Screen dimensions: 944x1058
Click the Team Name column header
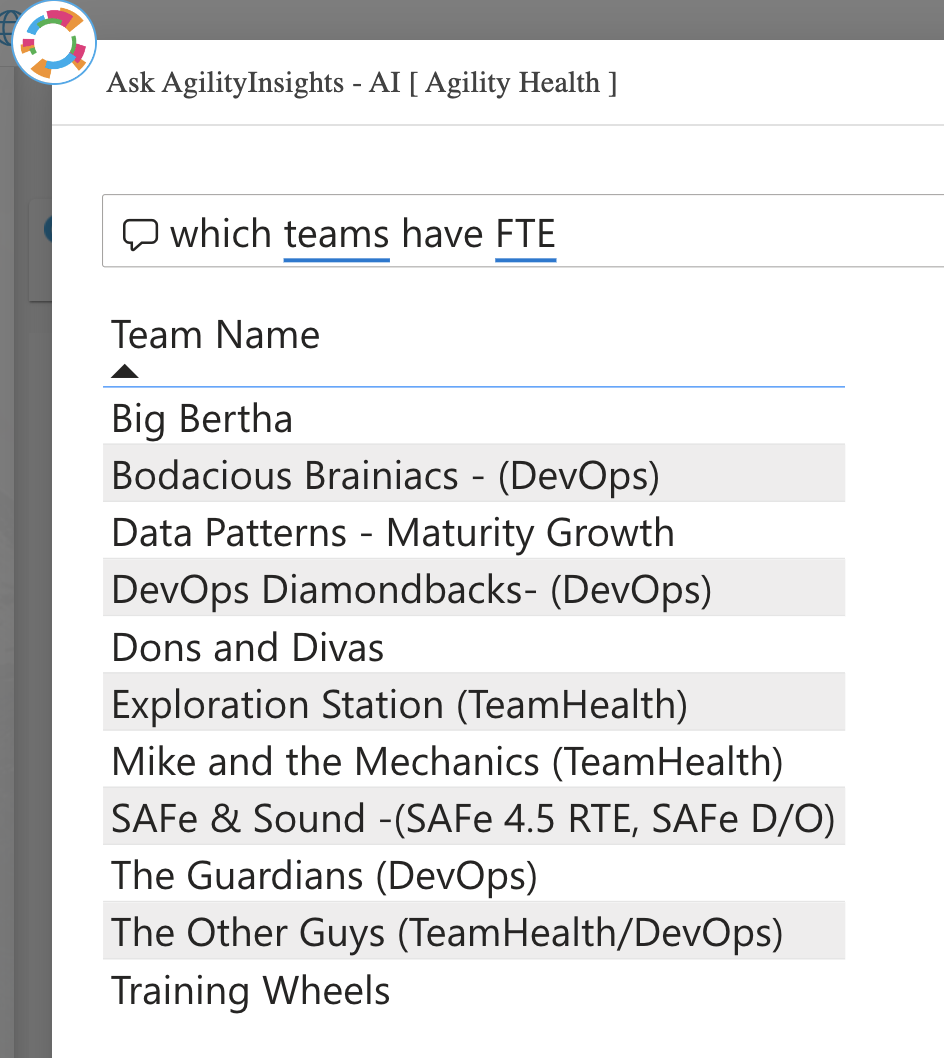215,335
